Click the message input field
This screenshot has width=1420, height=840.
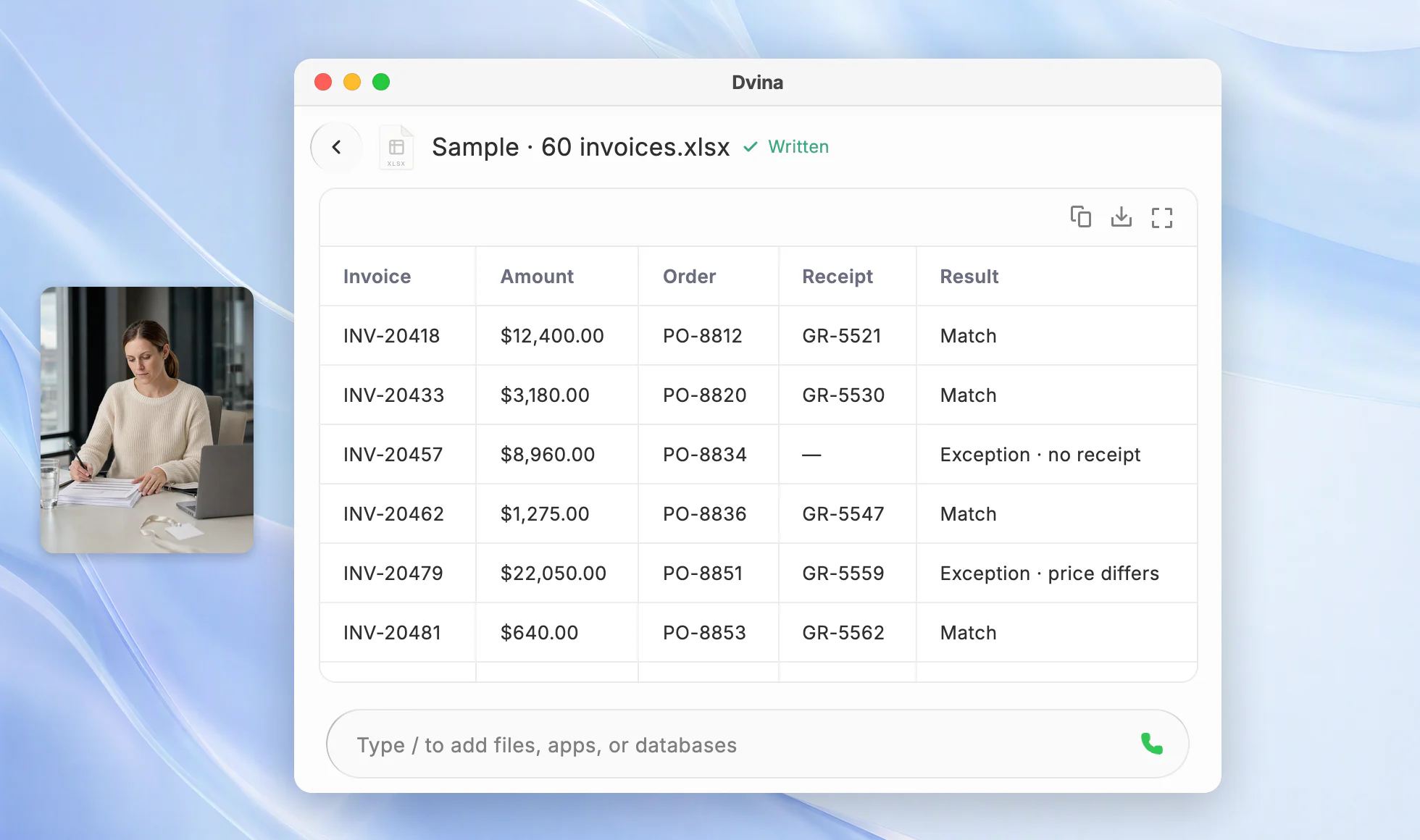click(x=757, y=744)
